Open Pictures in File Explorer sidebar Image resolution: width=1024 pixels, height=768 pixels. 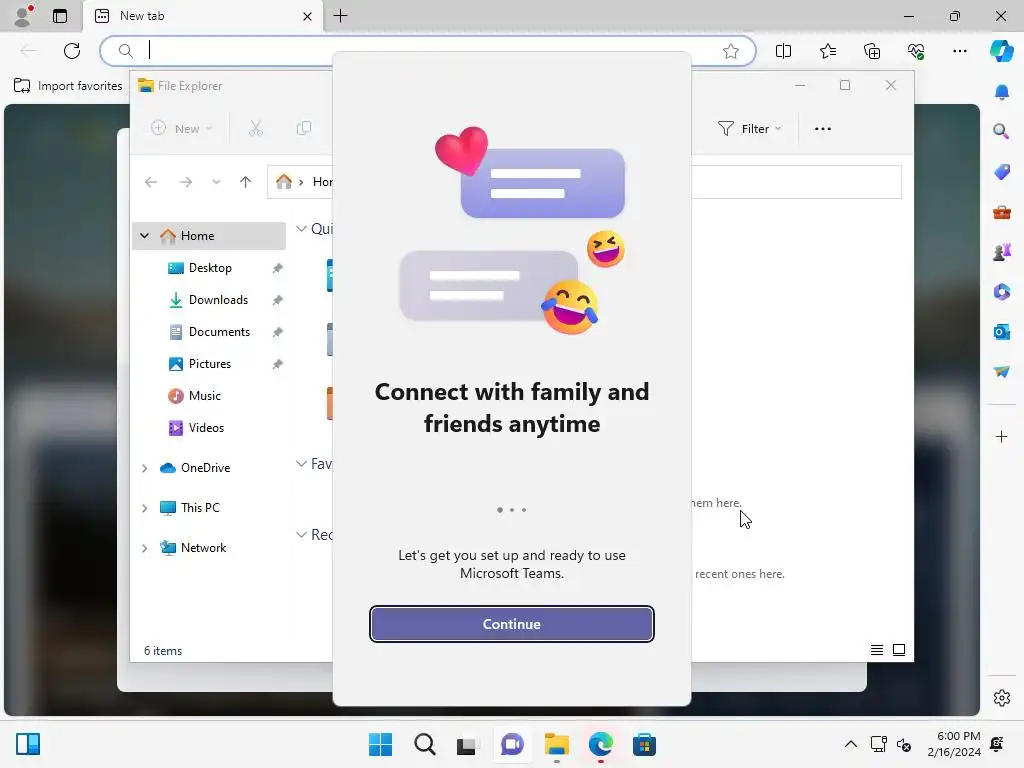click(210, 364)
